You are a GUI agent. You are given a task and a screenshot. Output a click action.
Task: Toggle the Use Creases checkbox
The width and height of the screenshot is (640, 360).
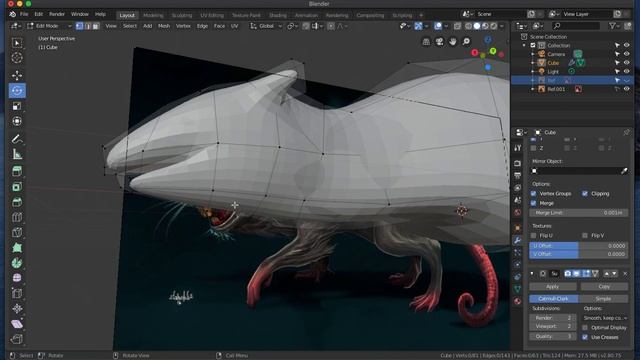(585, 337)
